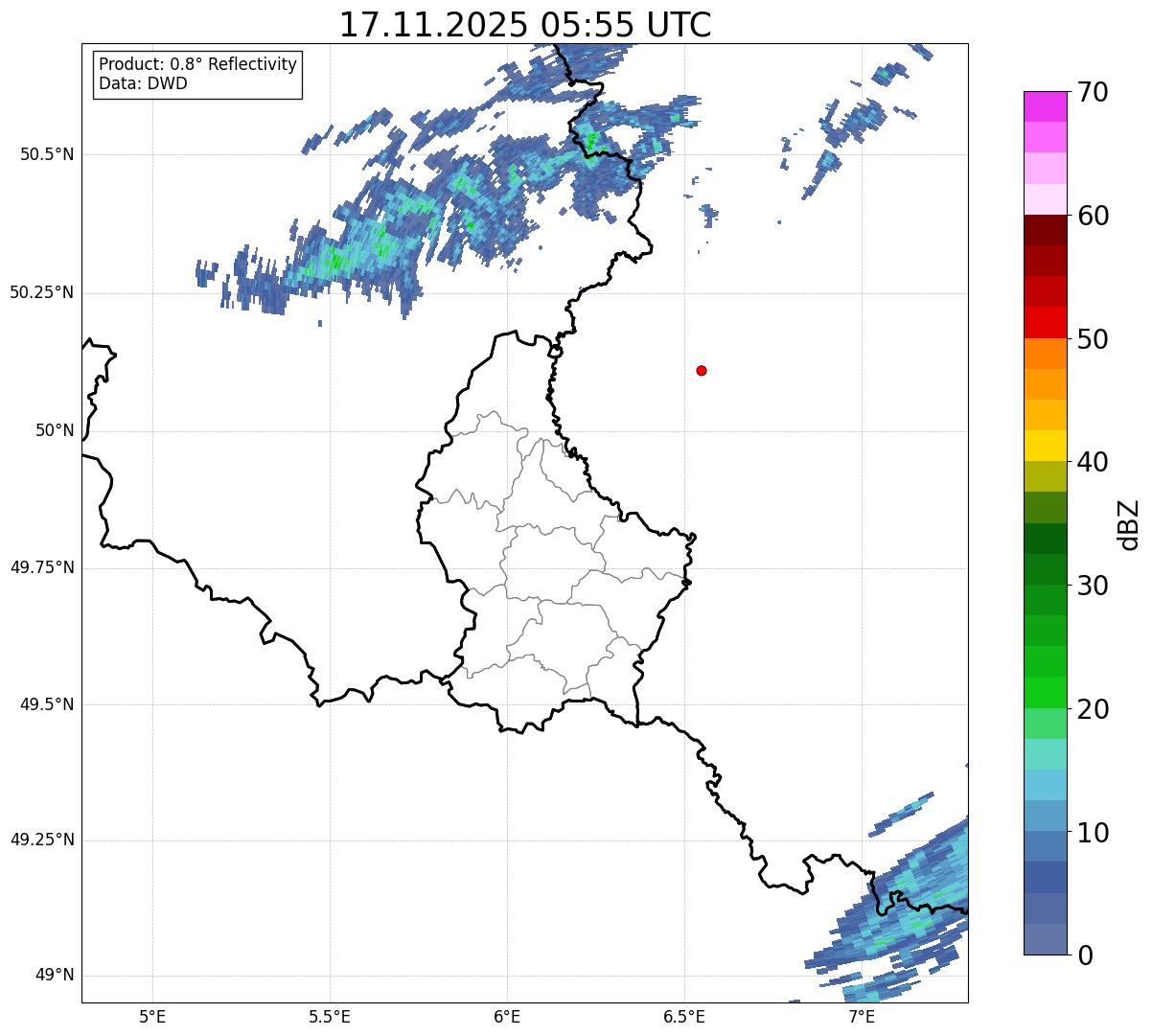The image size is (1152, 1036).
Task: Click the 'Product: 0.8° Reflectivity' label
Action: 198,64
